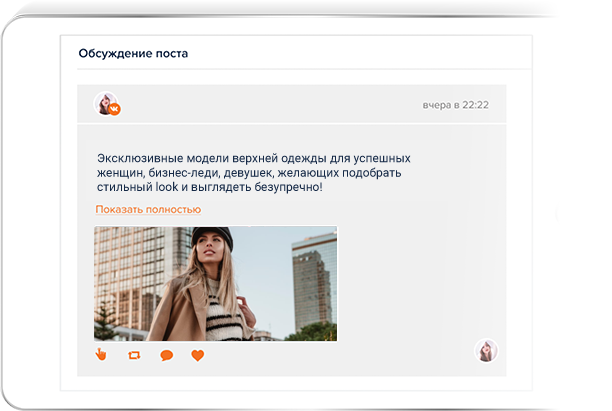Open the post photo of the woman
612x411 pixels.
215,284
